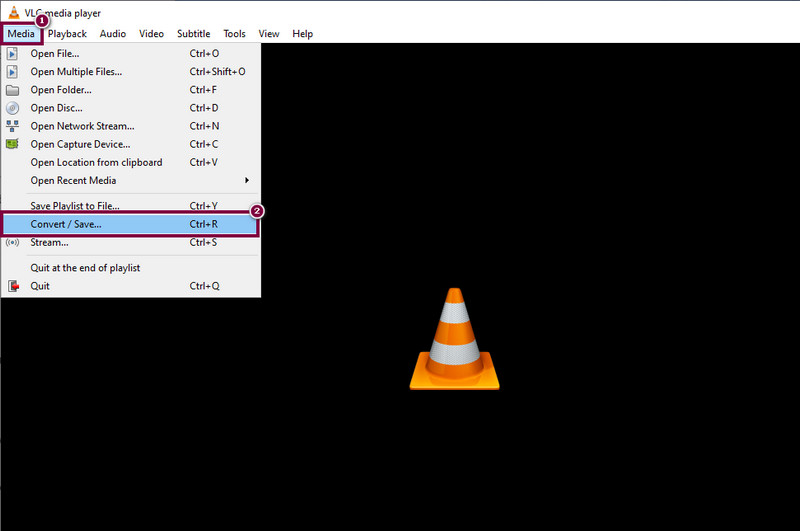
Task: Open the Playback menu
Action: 67,34
